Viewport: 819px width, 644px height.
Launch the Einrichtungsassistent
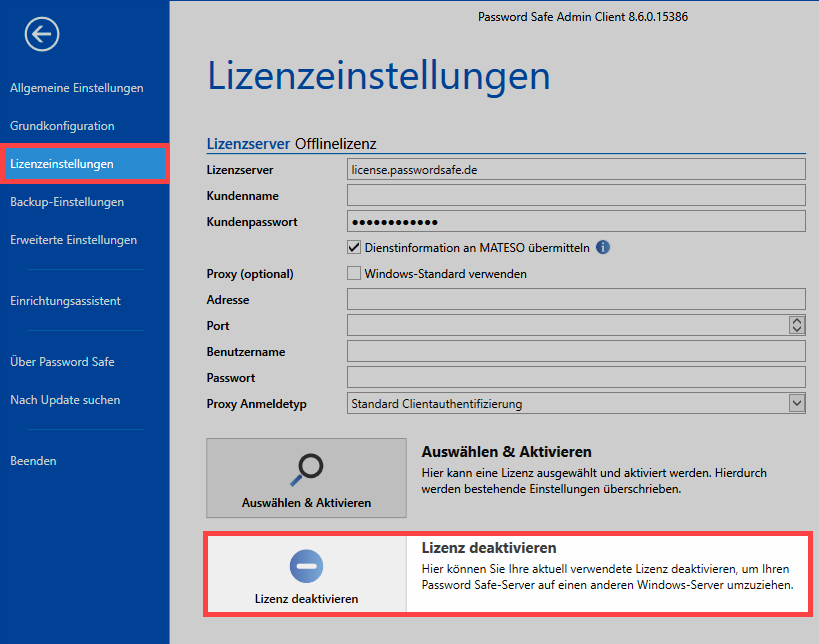tap(65, 301)
